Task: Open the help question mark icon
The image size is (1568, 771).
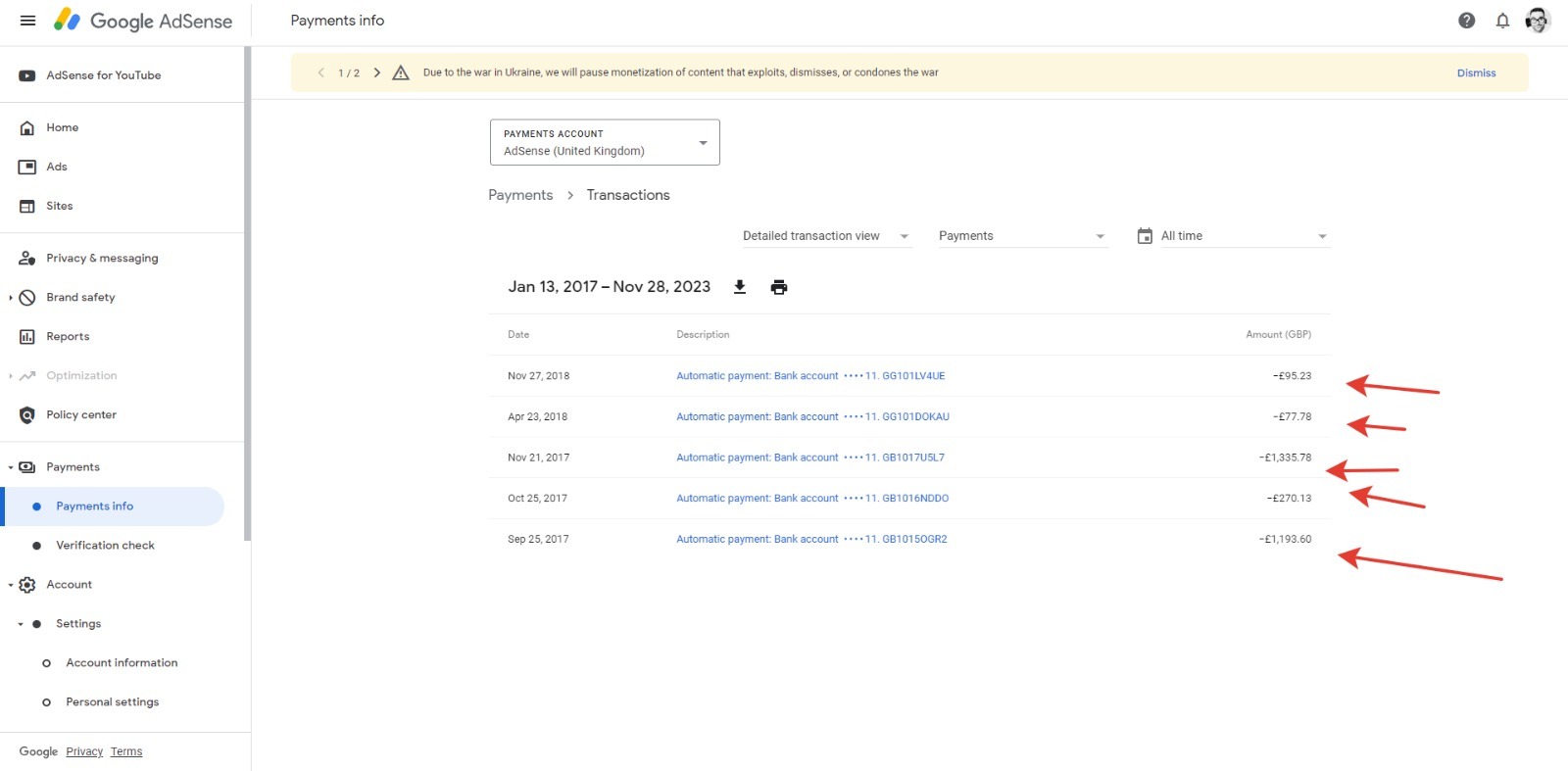Action: coord(1467,21)
